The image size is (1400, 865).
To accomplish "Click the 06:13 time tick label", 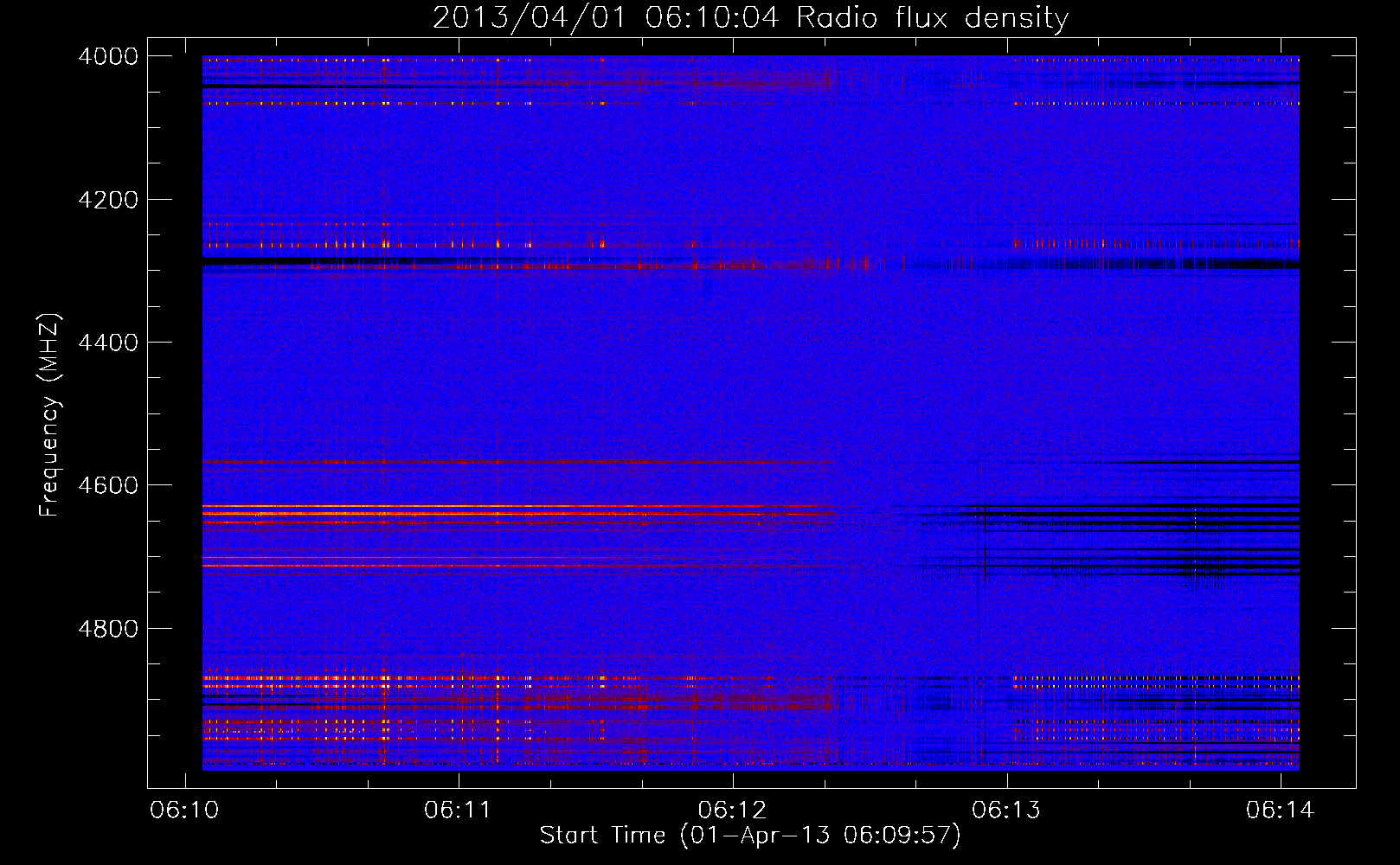I will point(1006,811).
